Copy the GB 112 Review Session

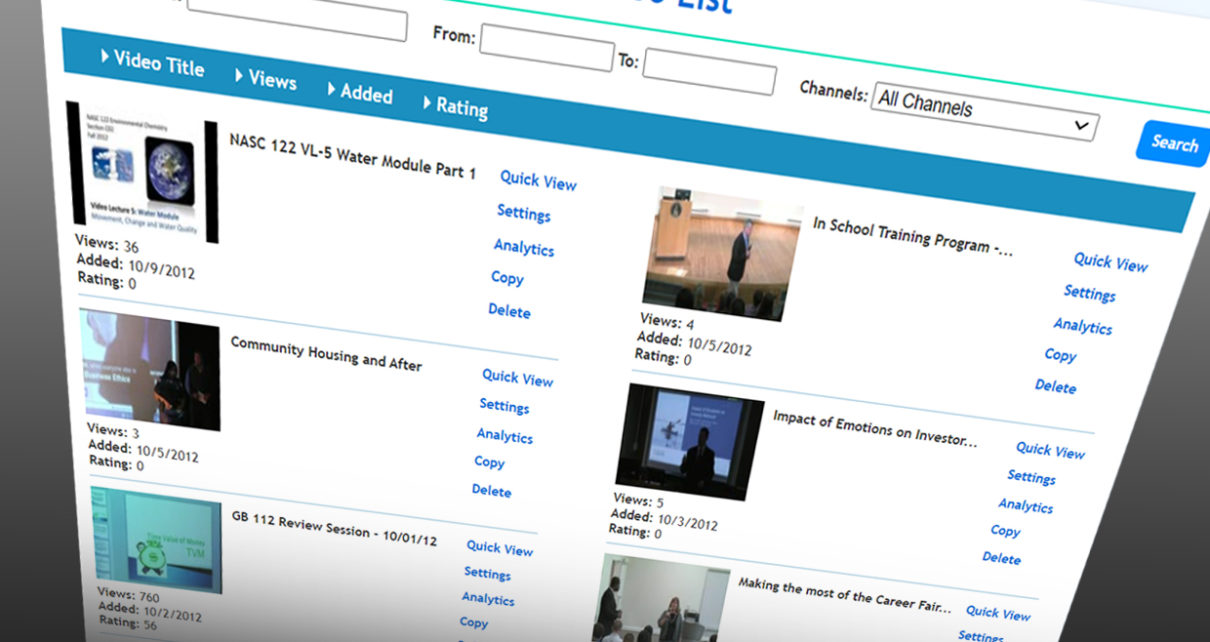(474, 622)
